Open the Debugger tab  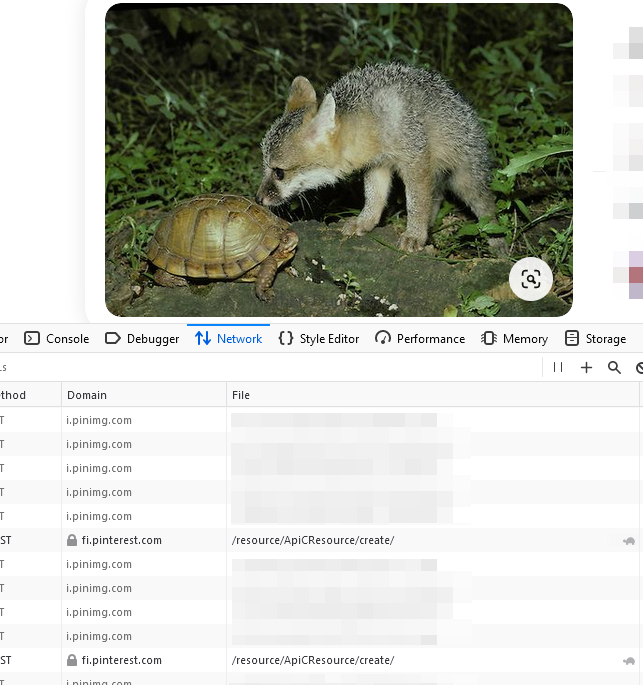point(142,339)
